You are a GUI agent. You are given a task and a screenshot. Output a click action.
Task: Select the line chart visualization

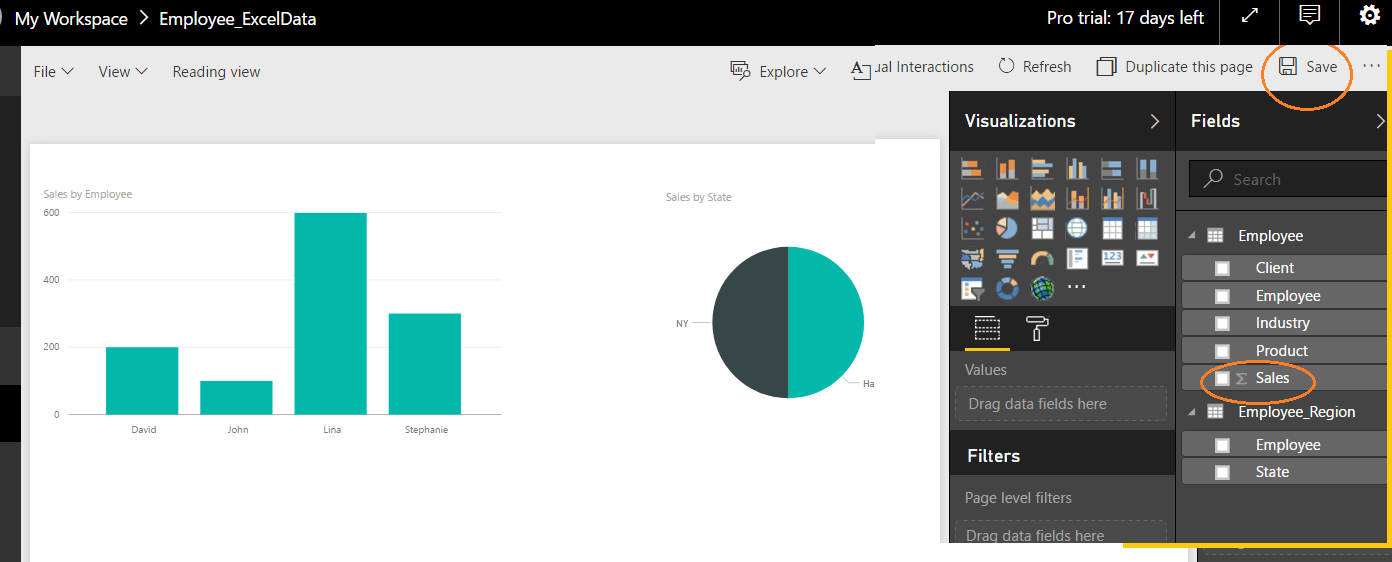click(x=972, y=199)
